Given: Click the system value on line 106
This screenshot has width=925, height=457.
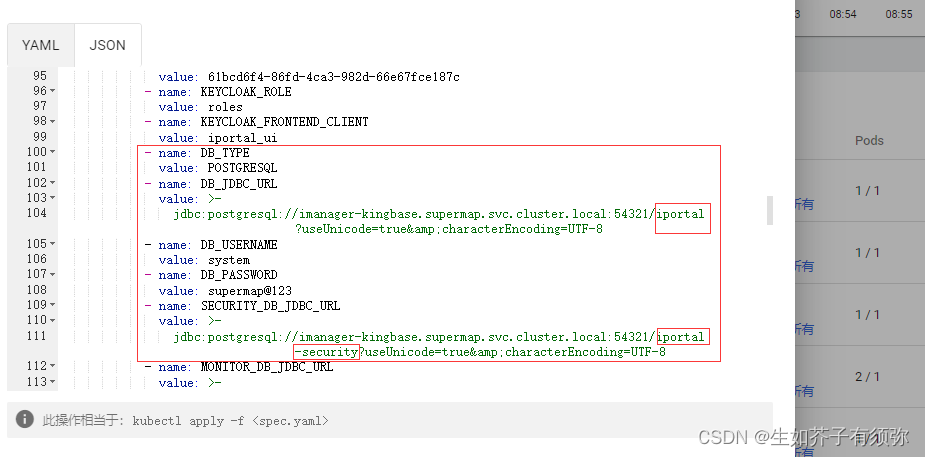Looking at the screenshot, I should point(229,260).
